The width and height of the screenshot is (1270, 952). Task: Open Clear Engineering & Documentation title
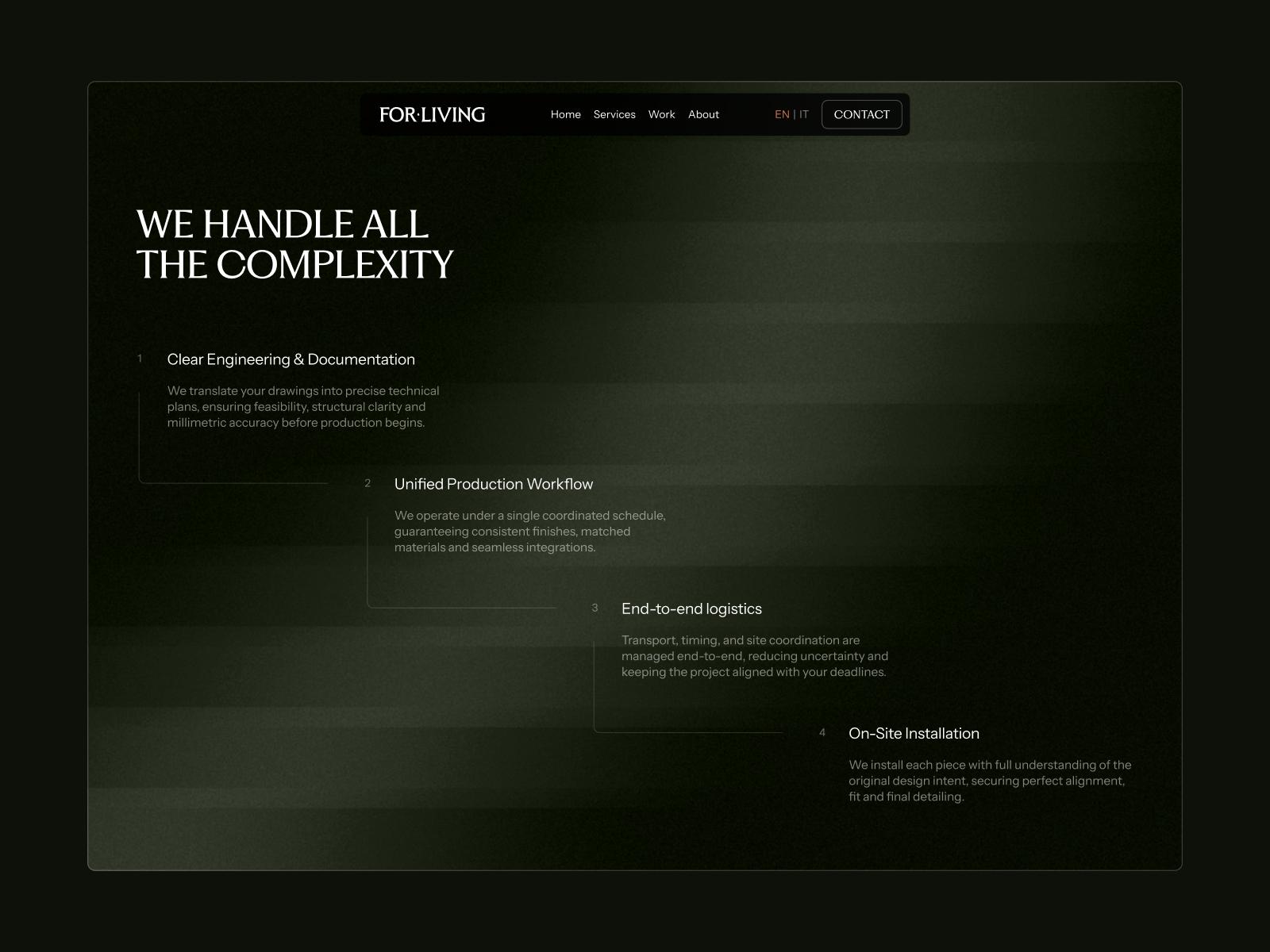pos(291,359)
